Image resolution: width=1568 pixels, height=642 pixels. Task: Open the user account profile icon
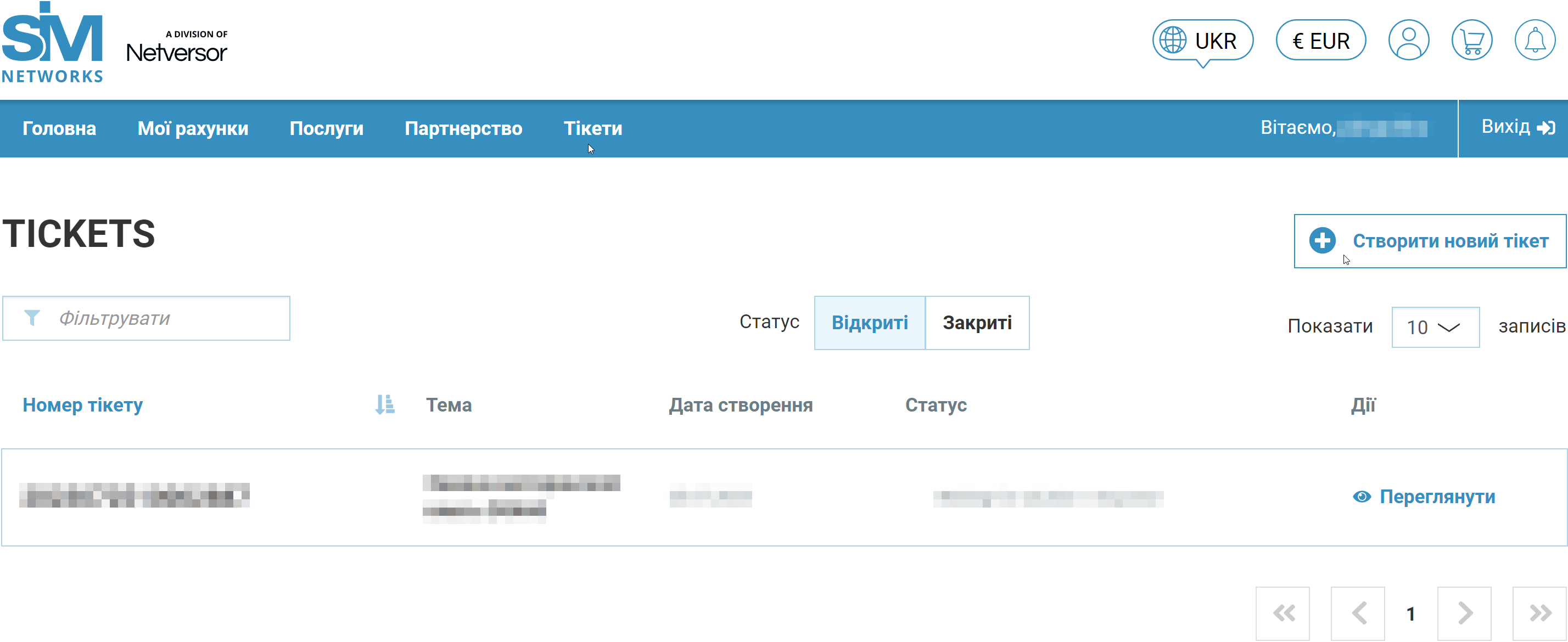coord(1409,40)
